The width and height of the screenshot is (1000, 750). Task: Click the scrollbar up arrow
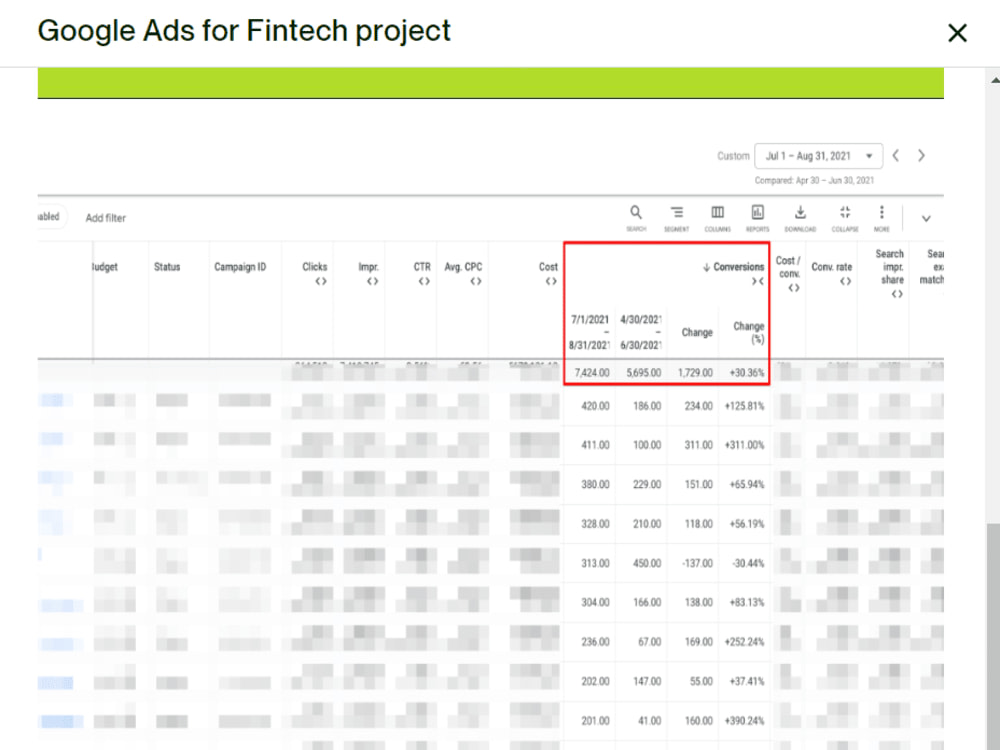[994, 80]
